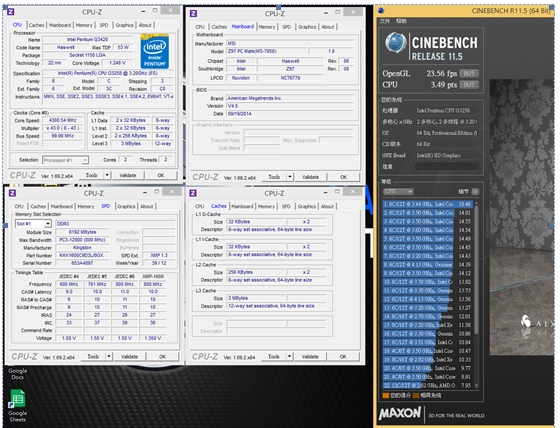Viewport: 560px width, 428px height.
Task: Click the purple Z icon in the Mainboard CPU-Z window
Action: click(193, 14)
